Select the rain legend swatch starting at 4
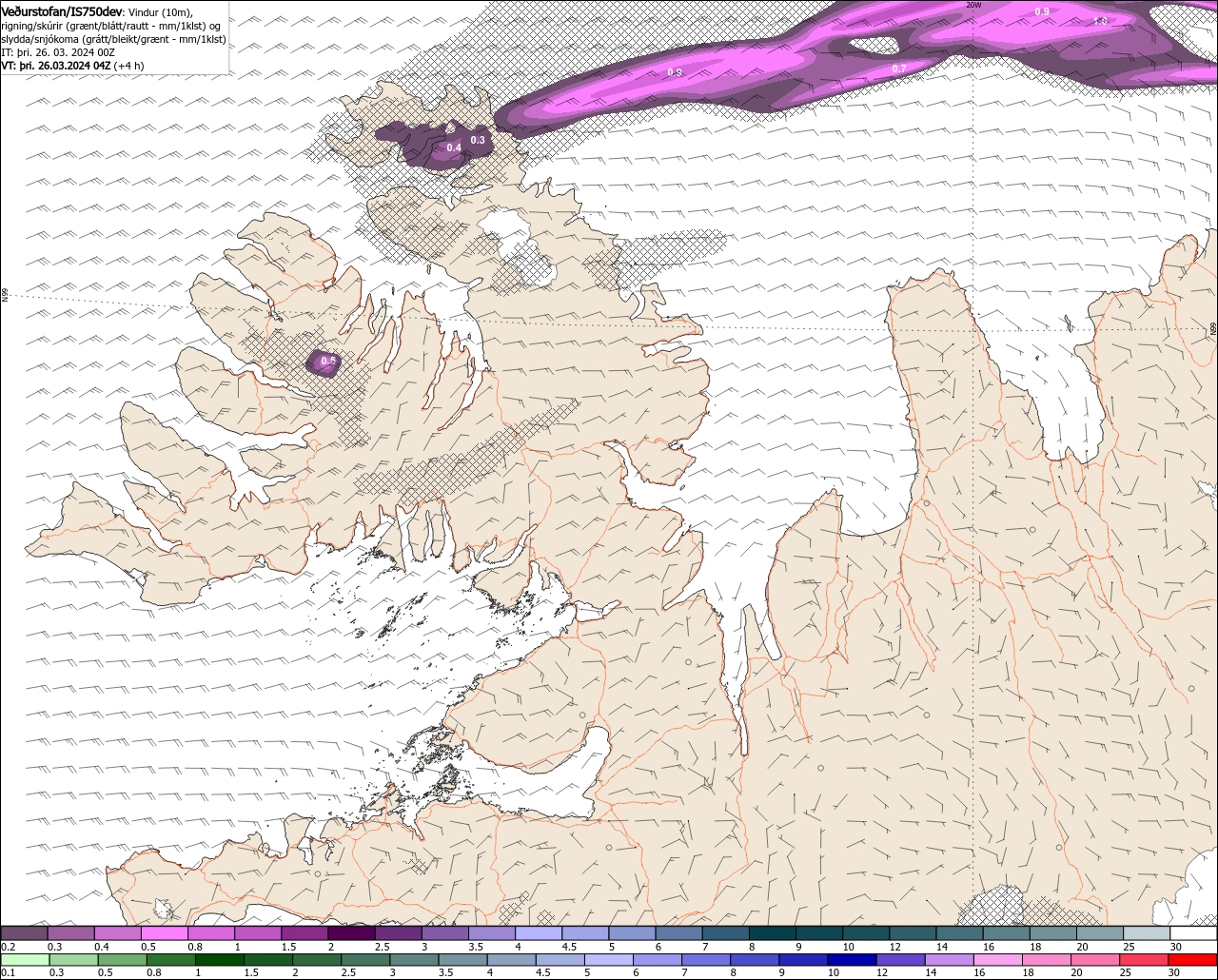The width and height of the screenshot is (1218, 980). (513, 960)
